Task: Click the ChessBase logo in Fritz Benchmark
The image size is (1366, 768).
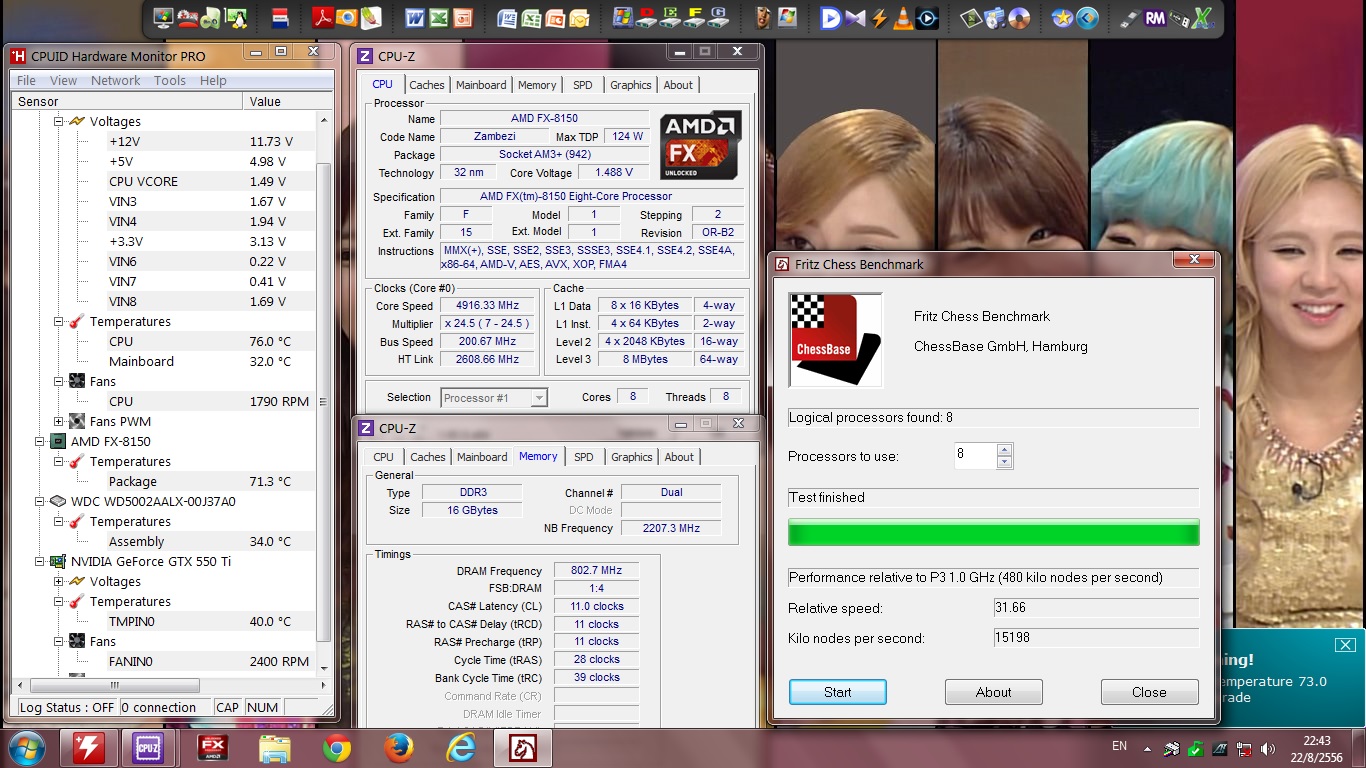Action: tap(835, 340)
